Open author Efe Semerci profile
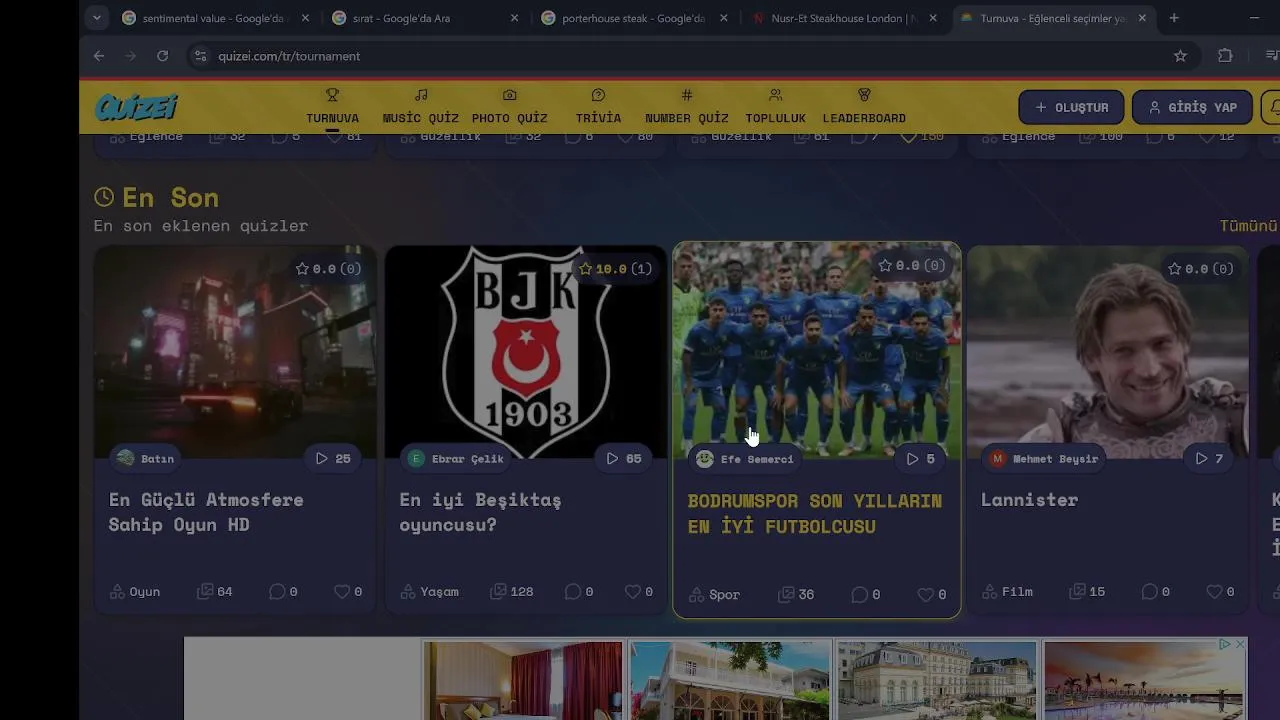 point(745,458)
